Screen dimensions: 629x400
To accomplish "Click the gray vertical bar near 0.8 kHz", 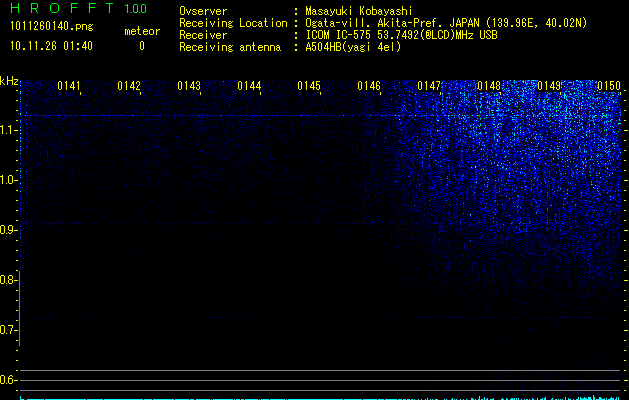I will point(20,308).
